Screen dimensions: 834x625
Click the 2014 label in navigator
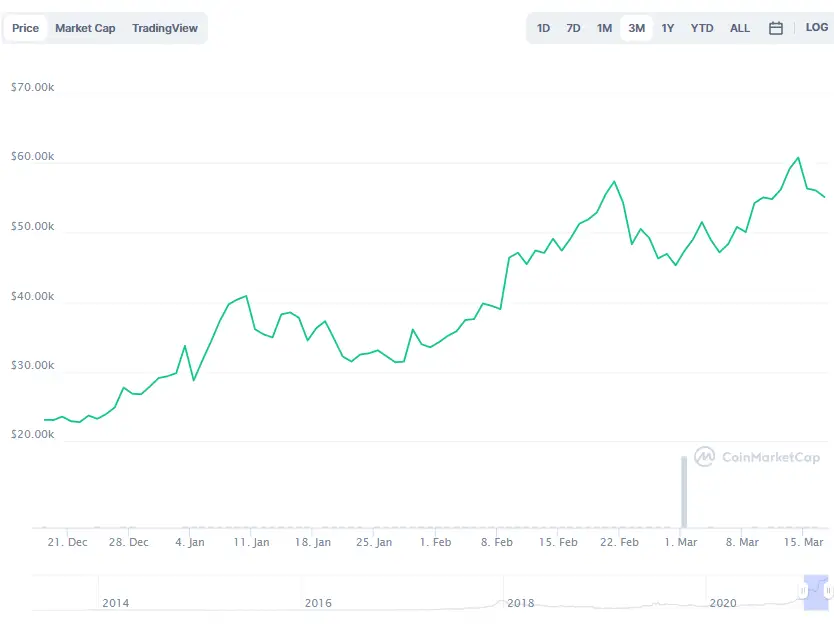coord(115,603)
